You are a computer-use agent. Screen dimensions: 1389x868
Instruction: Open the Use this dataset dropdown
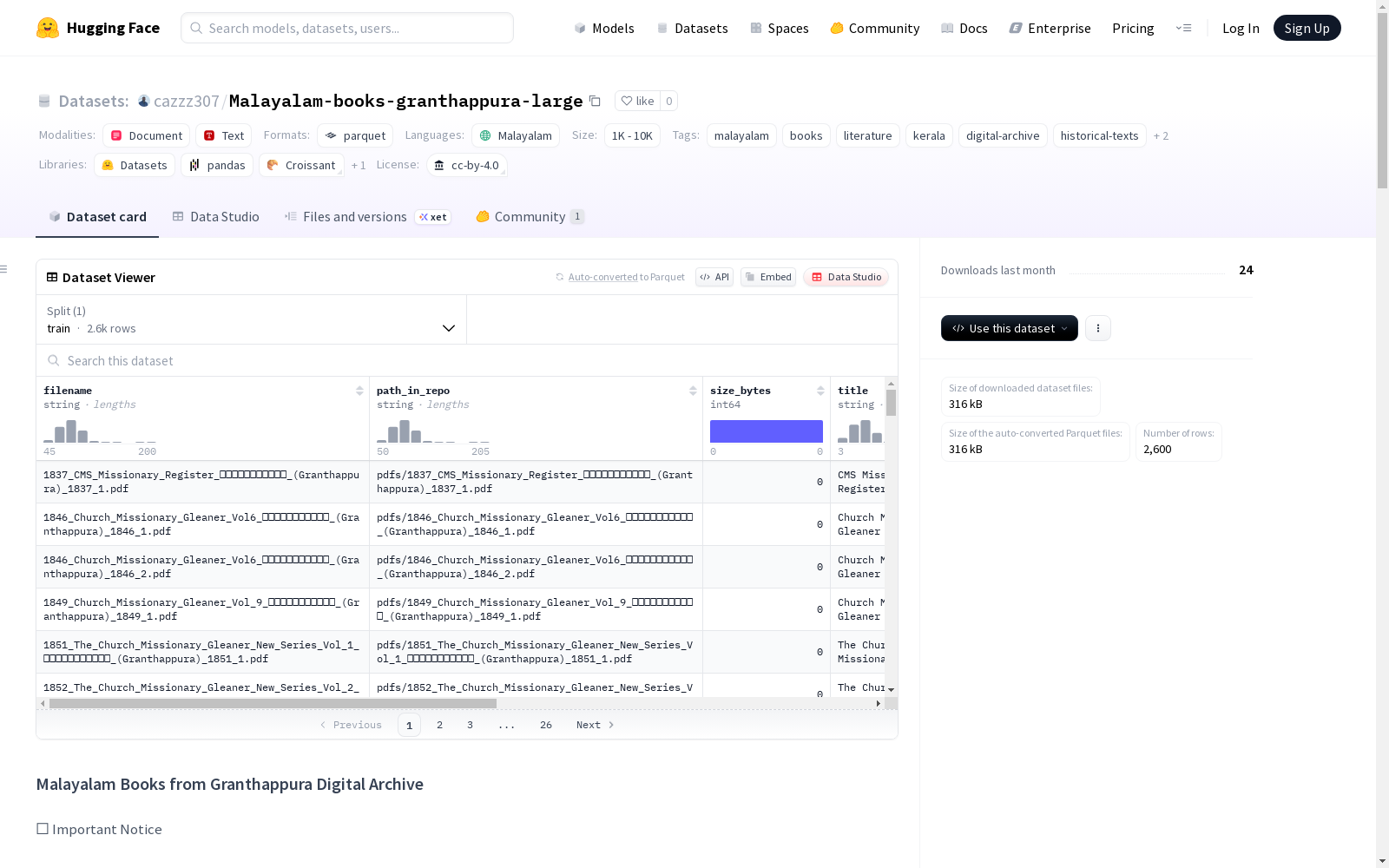point(1010,328)
